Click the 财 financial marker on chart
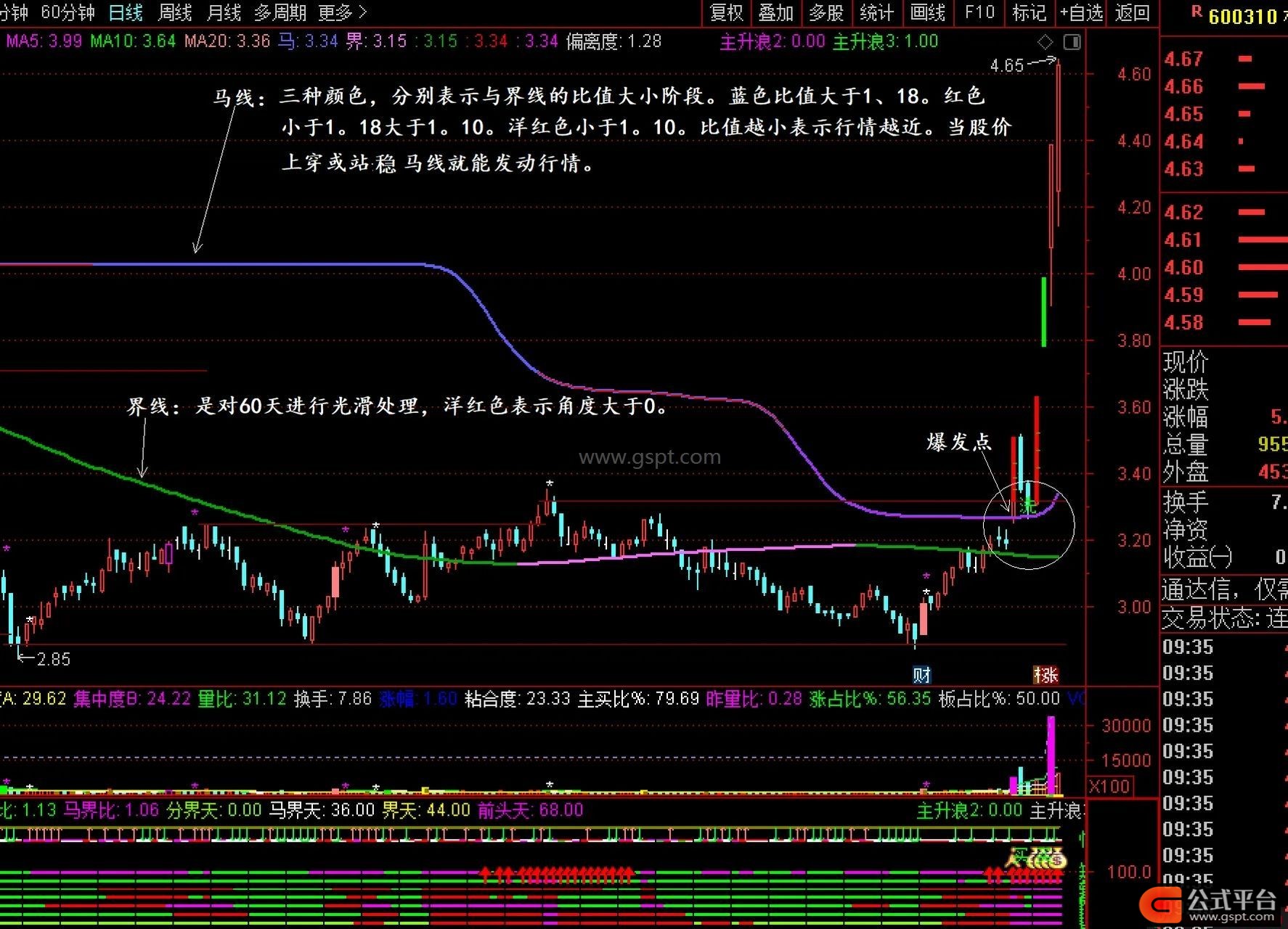The width and height of the screenshot is (1288, 929). click(x=921, y=675)
